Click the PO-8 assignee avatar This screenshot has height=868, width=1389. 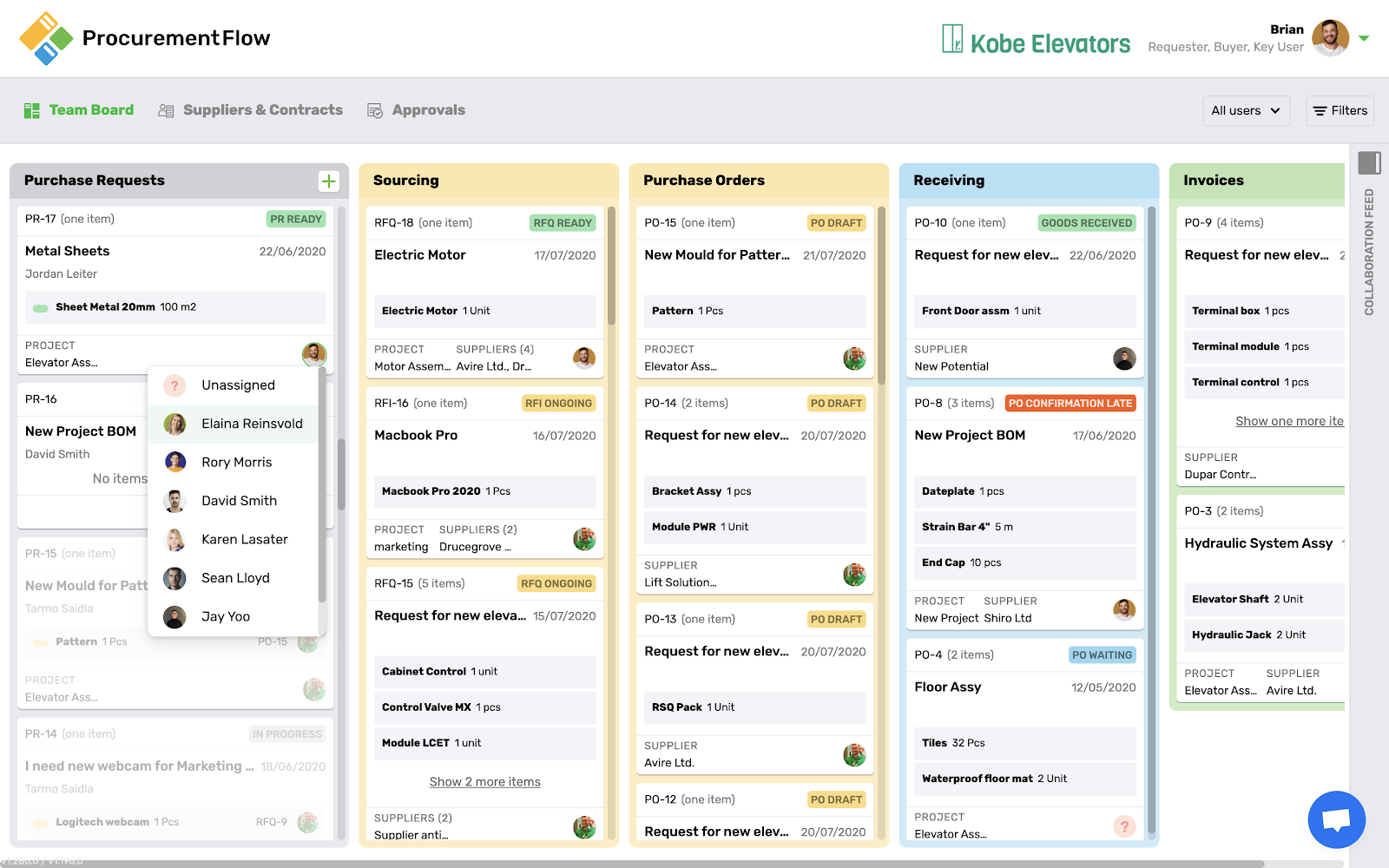coord(1124,609)
